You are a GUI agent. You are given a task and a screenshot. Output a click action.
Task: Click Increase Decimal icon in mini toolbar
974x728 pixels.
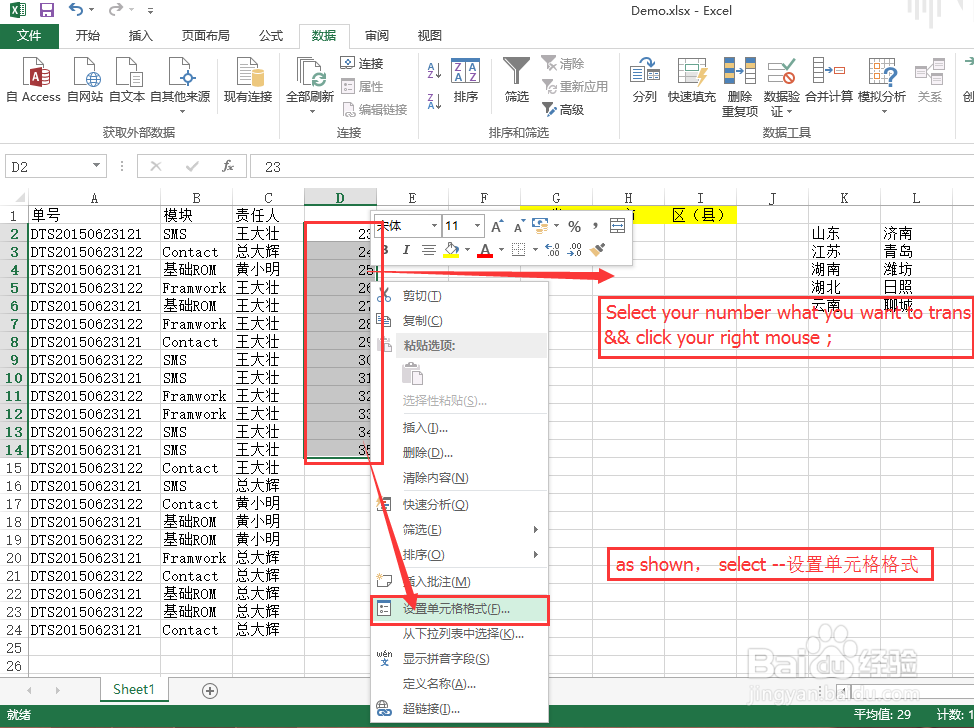pyautogui.click(x=552, y=250)
